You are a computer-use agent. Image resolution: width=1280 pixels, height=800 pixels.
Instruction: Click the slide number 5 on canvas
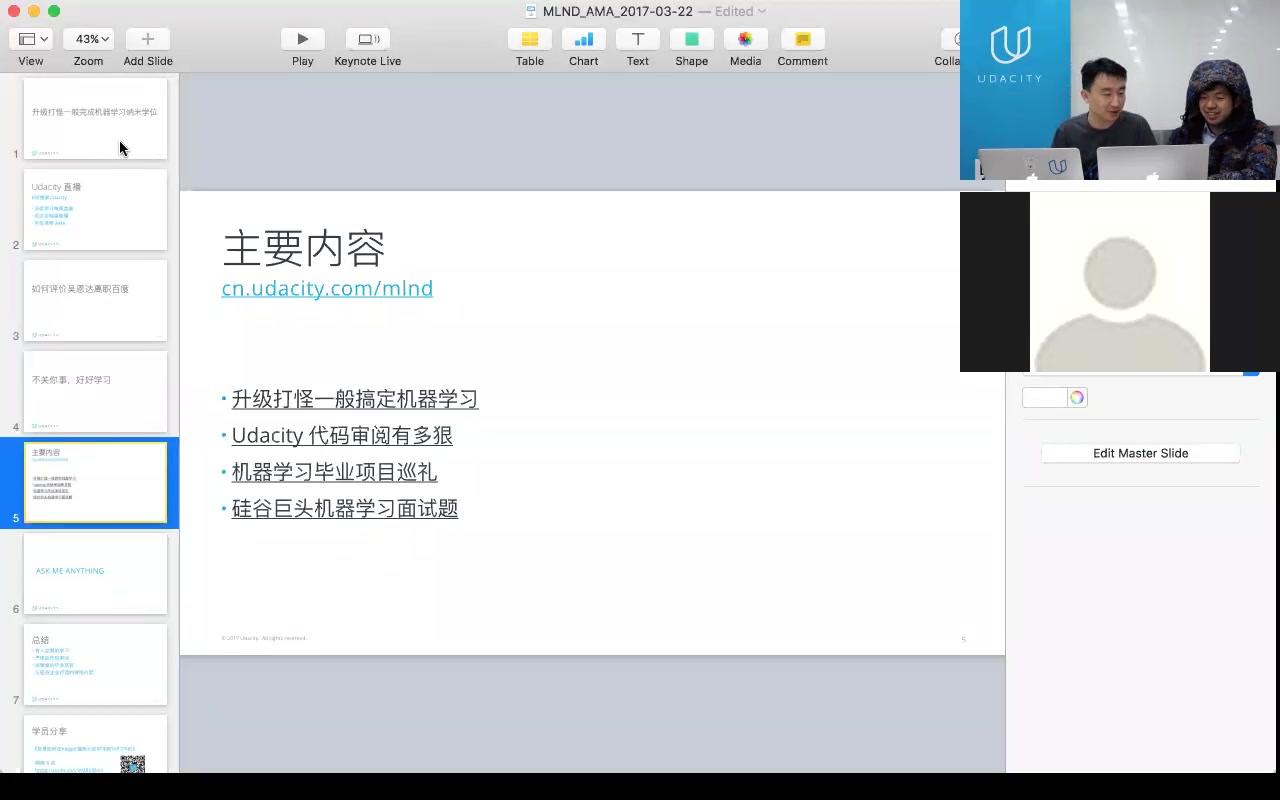click(963, 639)
